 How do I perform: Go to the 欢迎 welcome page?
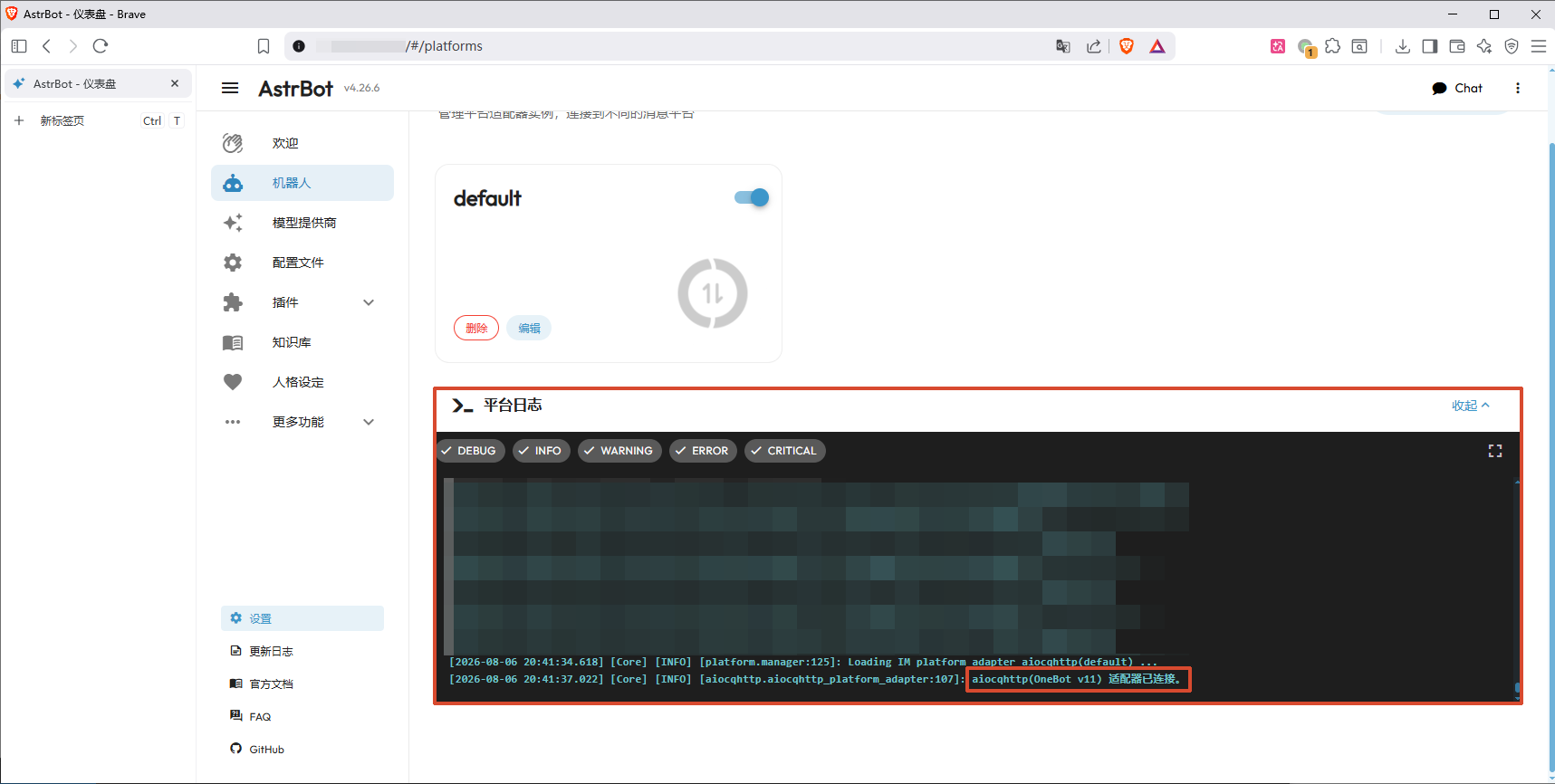tap(302, 143)
